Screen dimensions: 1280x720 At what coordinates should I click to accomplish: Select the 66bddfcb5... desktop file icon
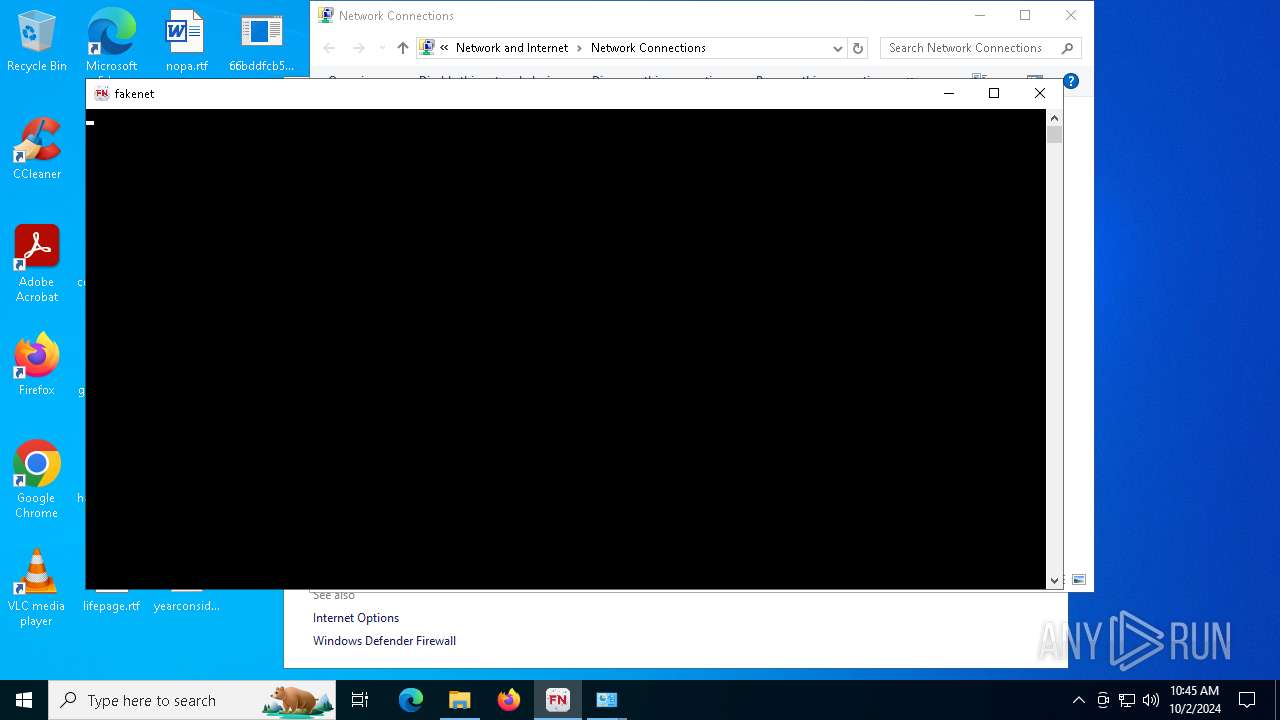pos(261,41)
